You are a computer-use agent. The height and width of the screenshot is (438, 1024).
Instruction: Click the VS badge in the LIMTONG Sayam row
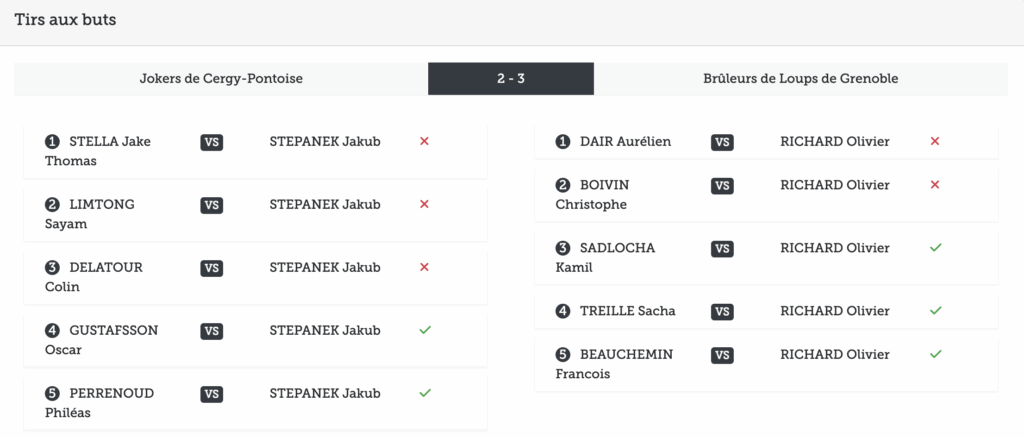pos(212,205)
